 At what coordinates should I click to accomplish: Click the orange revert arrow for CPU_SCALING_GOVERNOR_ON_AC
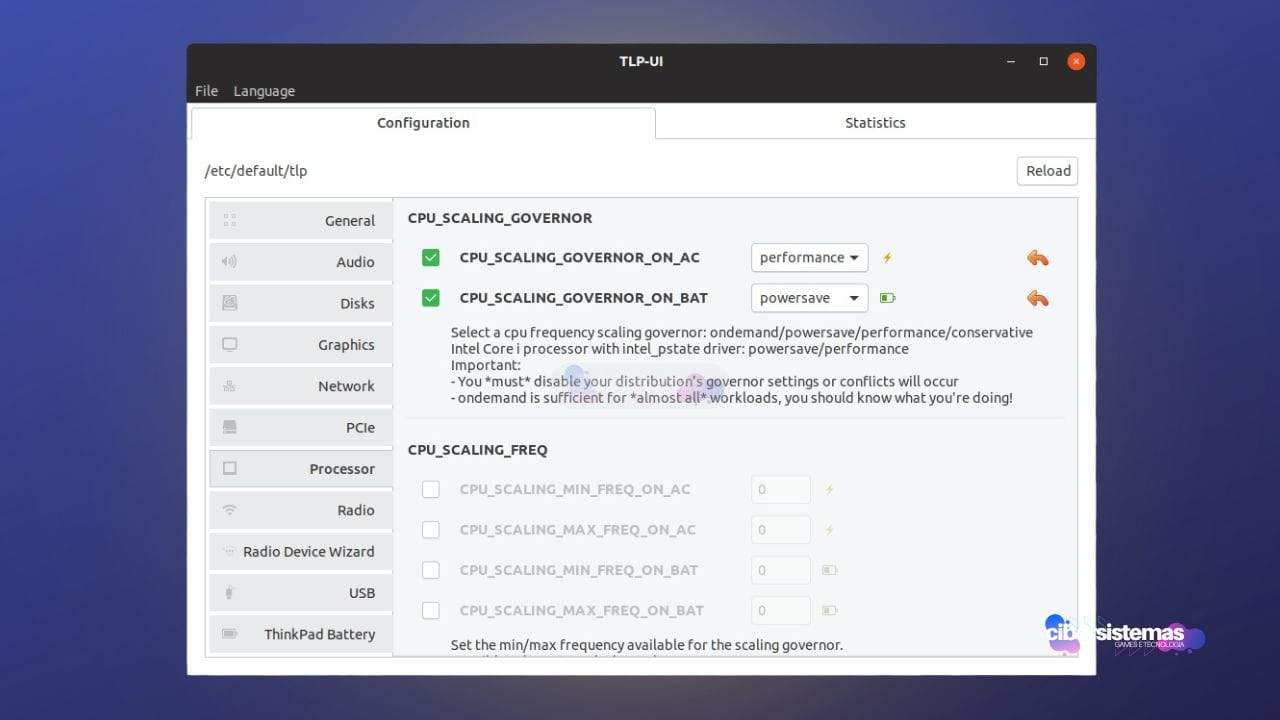pyautogui.click(x=1037, y=258)
